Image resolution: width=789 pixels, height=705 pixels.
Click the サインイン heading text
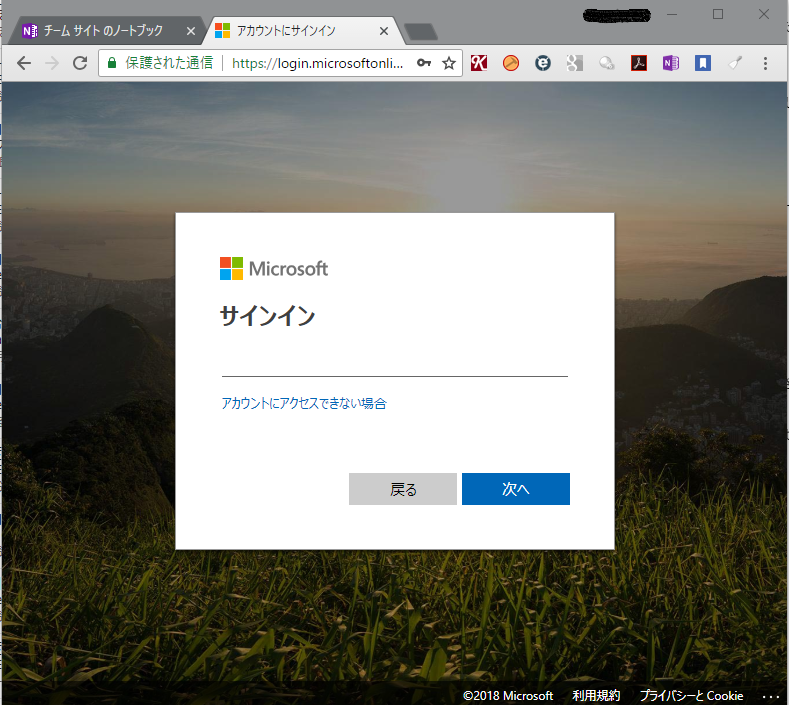pyautogui.click(x=267, y=316)
